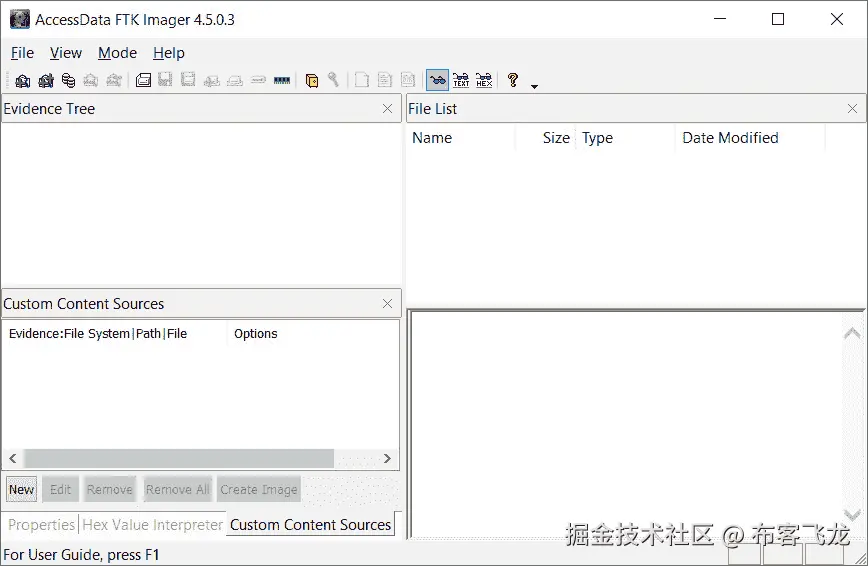Click the Export Files blank page icon
The width and height of the screenshot is (868, 566).
click(361, 80)
